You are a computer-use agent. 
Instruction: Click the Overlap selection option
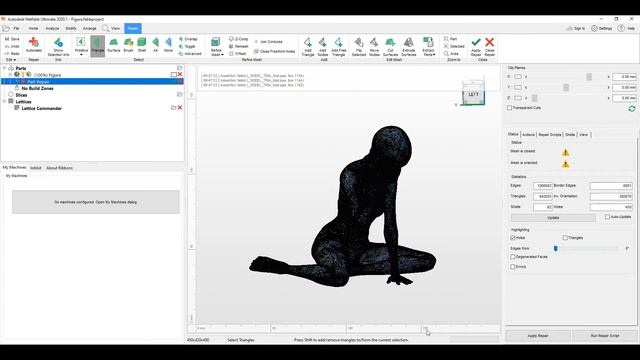[188, 39]
